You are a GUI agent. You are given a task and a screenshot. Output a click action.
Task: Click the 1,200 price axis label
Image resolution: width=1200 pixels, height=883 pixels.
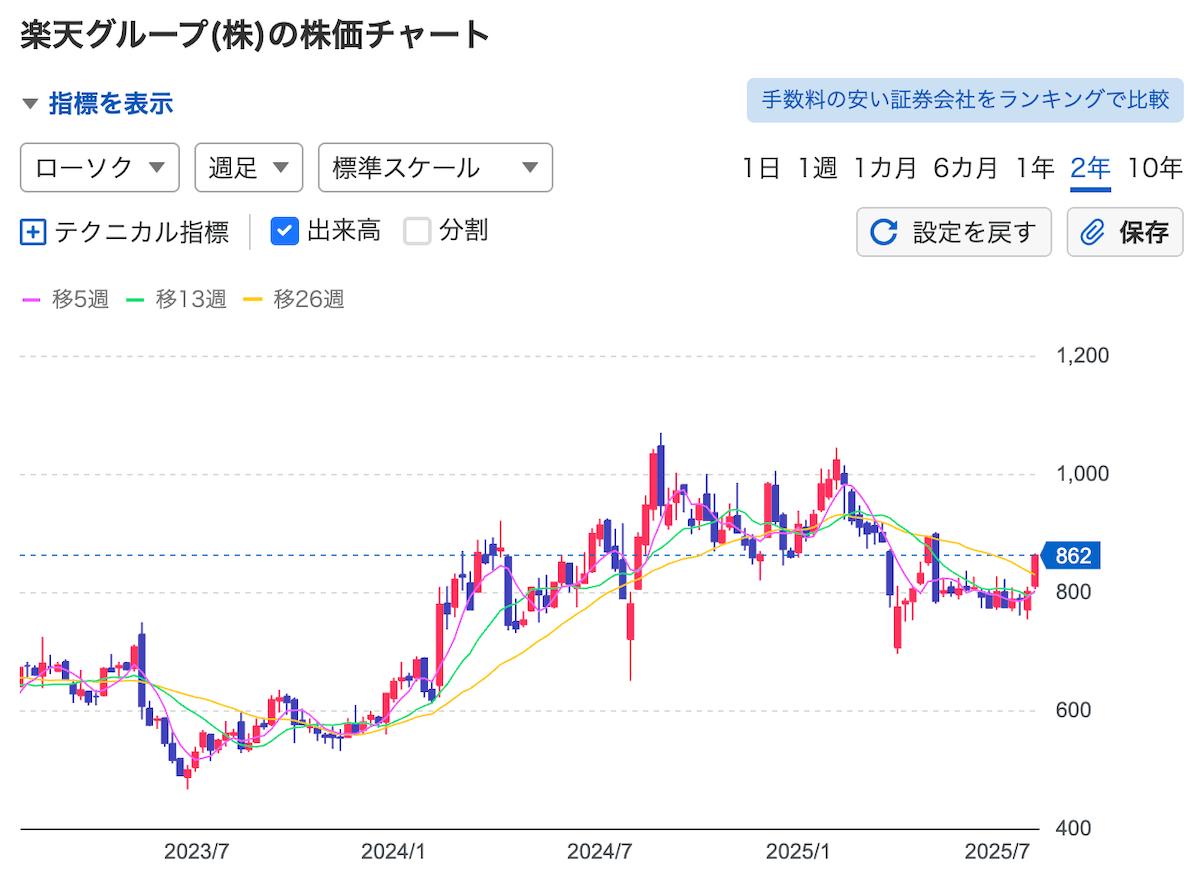point(1082,356)
